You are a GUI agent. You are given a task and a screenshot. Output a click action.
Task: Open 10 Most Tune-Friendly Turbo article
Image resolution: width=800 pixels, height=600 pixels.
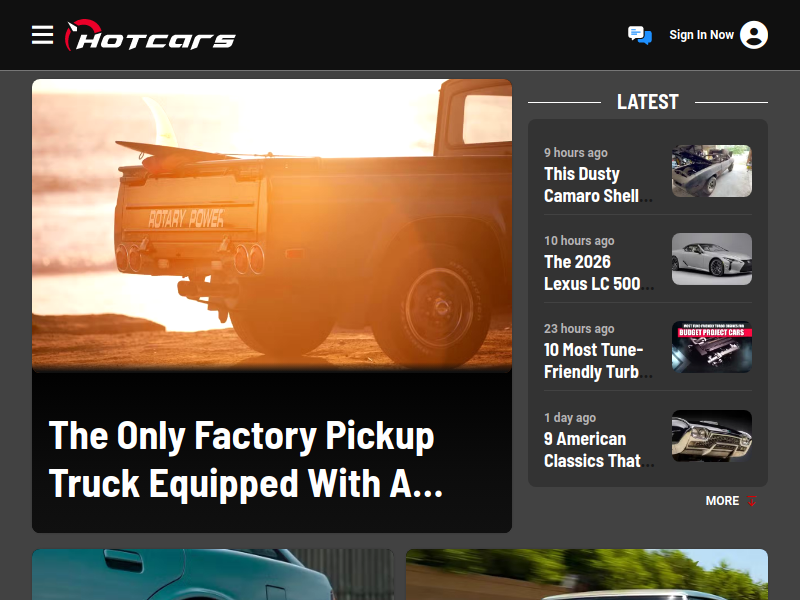[598, 361]
